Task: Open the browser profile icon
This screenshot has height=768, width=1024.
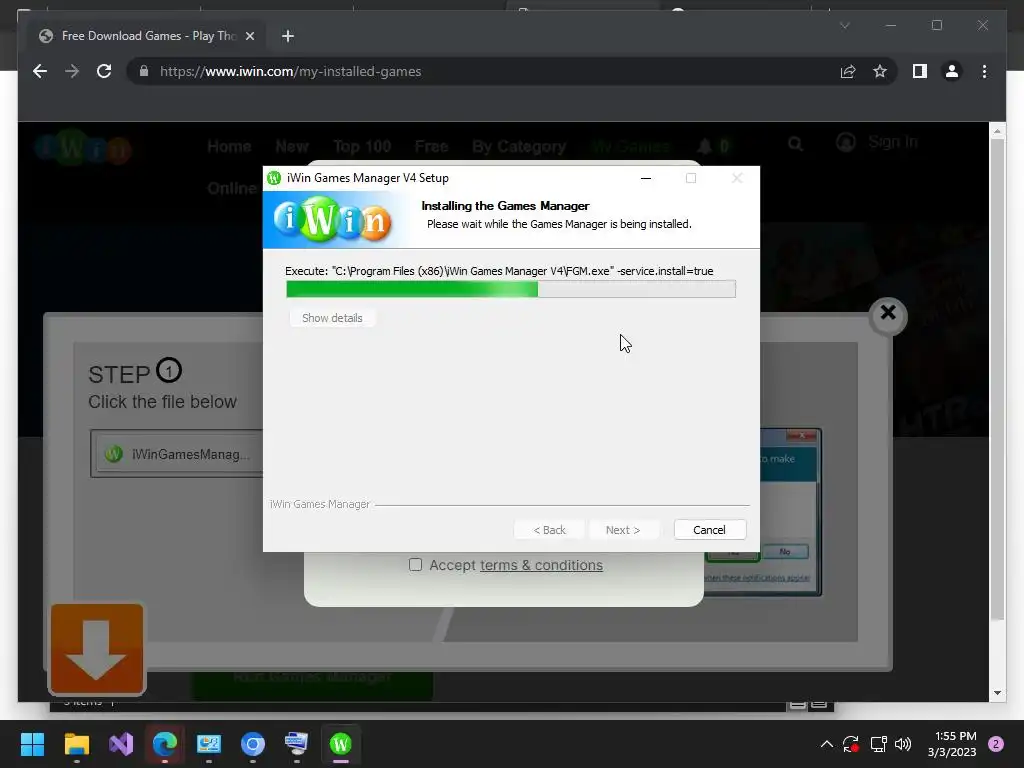Action: [952, 71]
